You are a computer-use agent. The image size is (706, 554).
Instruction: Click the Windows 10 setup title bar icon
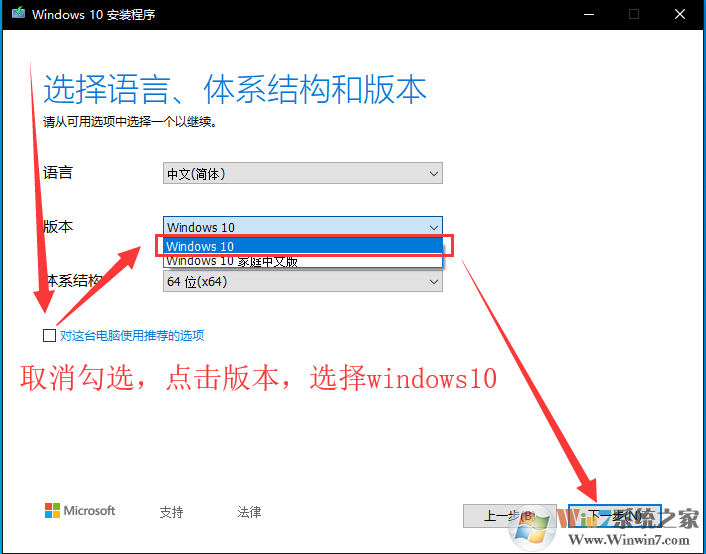tap(14, 15)
